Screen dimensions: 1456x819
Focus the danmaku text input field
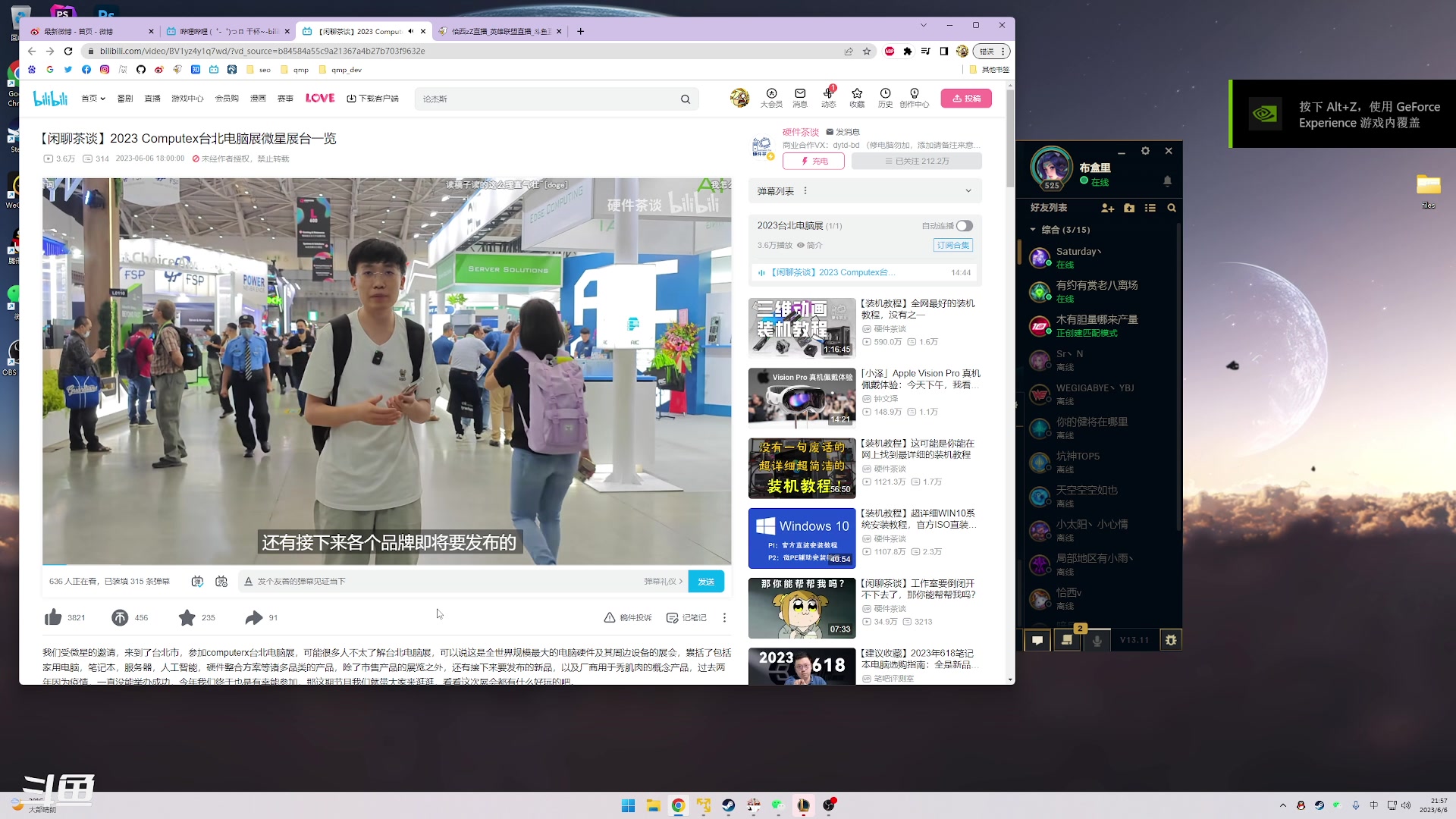[447, 581]
